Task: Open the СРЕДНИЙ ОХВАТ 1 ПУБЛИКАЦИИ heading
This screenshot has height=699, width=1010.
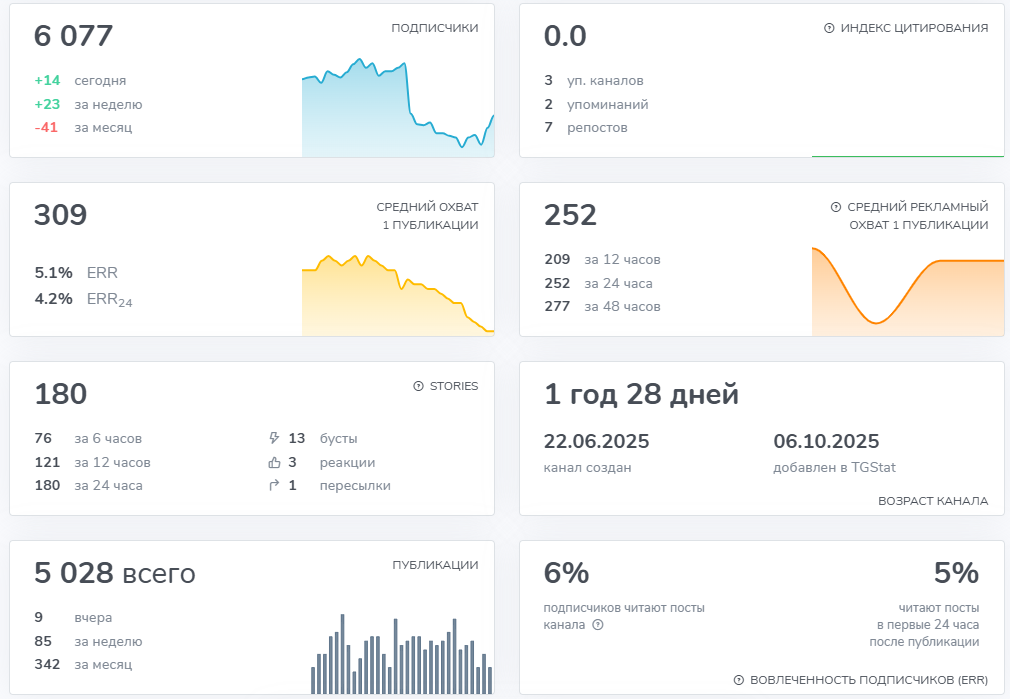Action: point(428,216)
